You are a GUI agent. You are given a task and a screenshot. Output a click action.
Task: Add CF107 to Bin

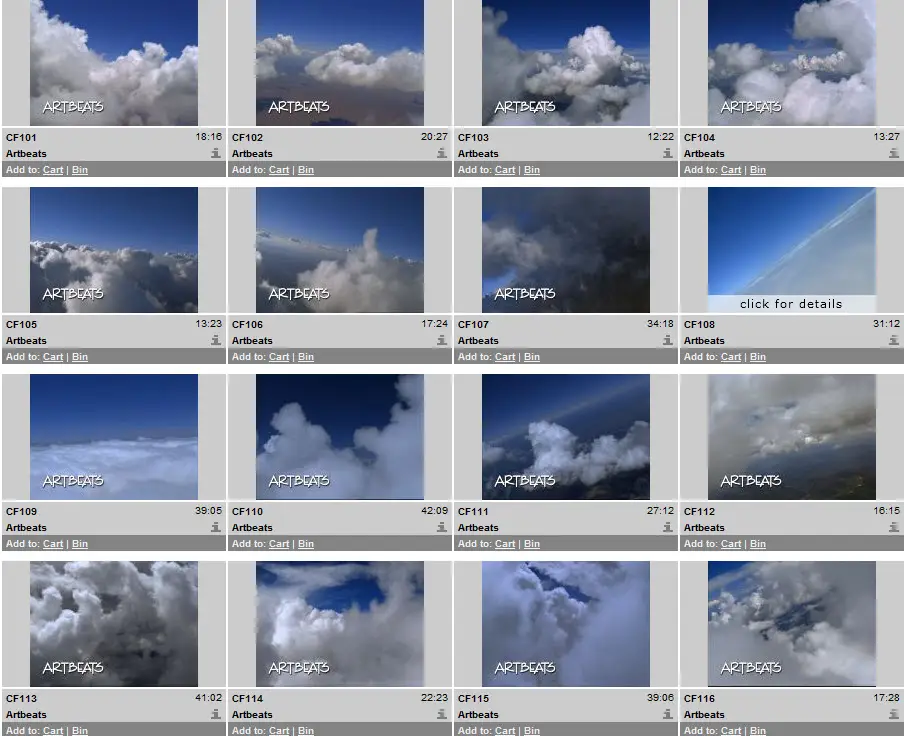[x=532, y=356]
